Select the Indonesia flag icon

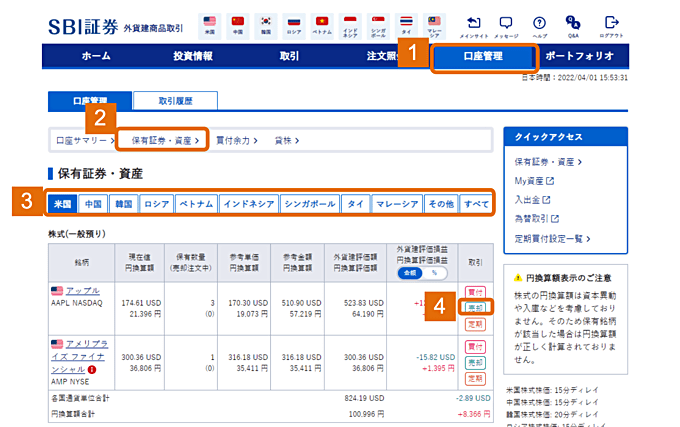pyautogui.click(x=350, y=26)
